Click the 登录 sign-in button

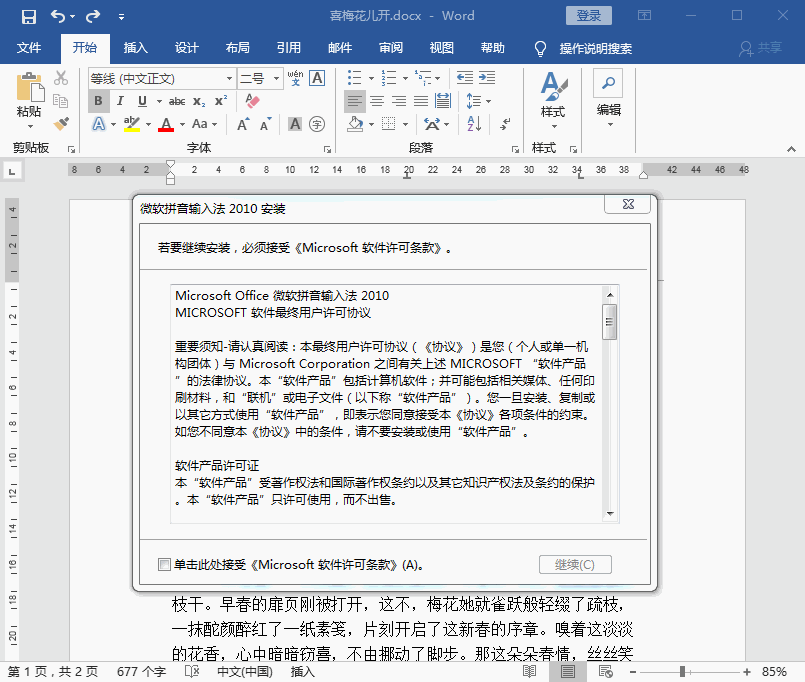pyautogui.click(x=589, y=15)
